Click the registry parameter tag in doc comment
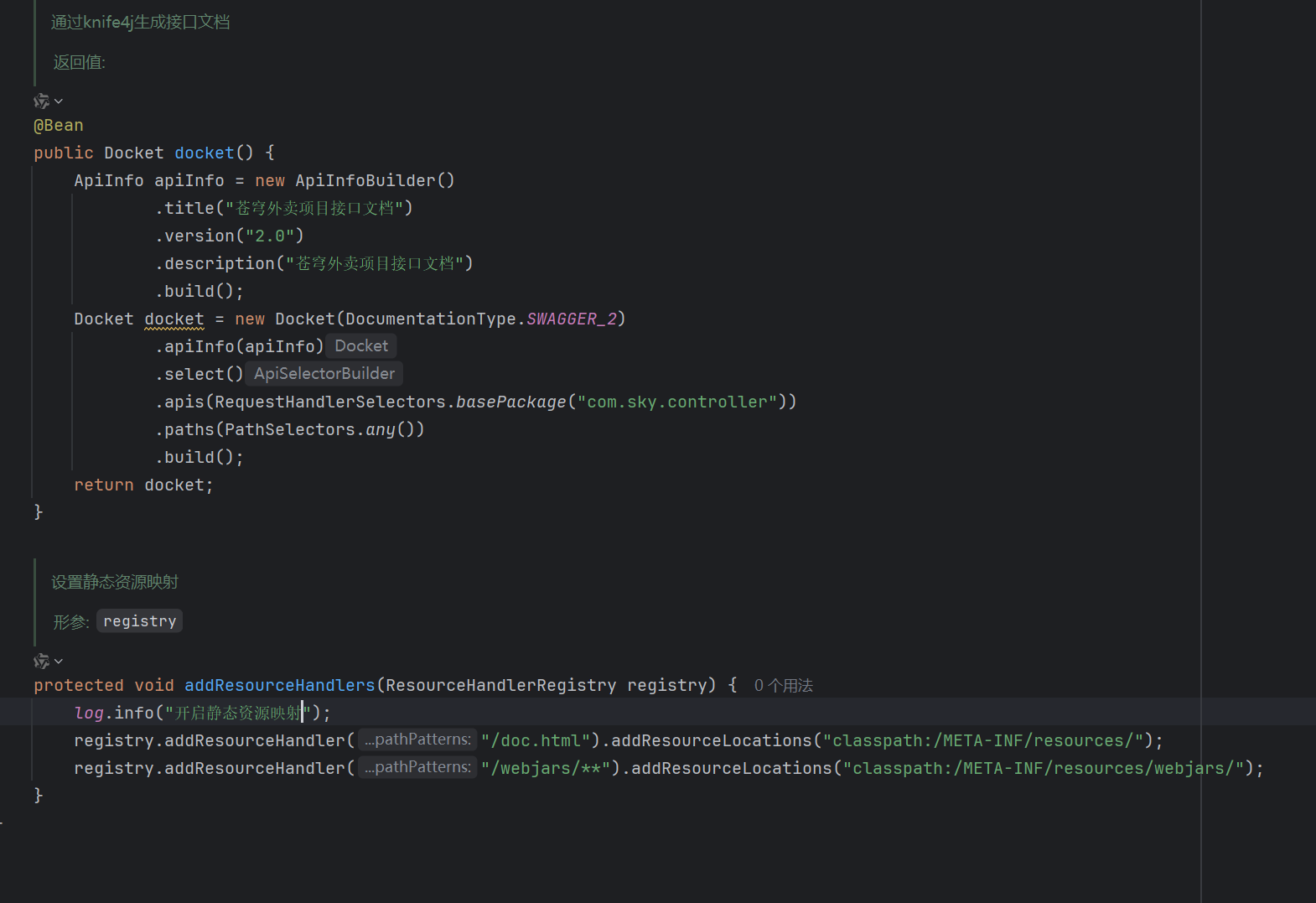The height and width of the screenshot is (903, 1316). [139, 621]
